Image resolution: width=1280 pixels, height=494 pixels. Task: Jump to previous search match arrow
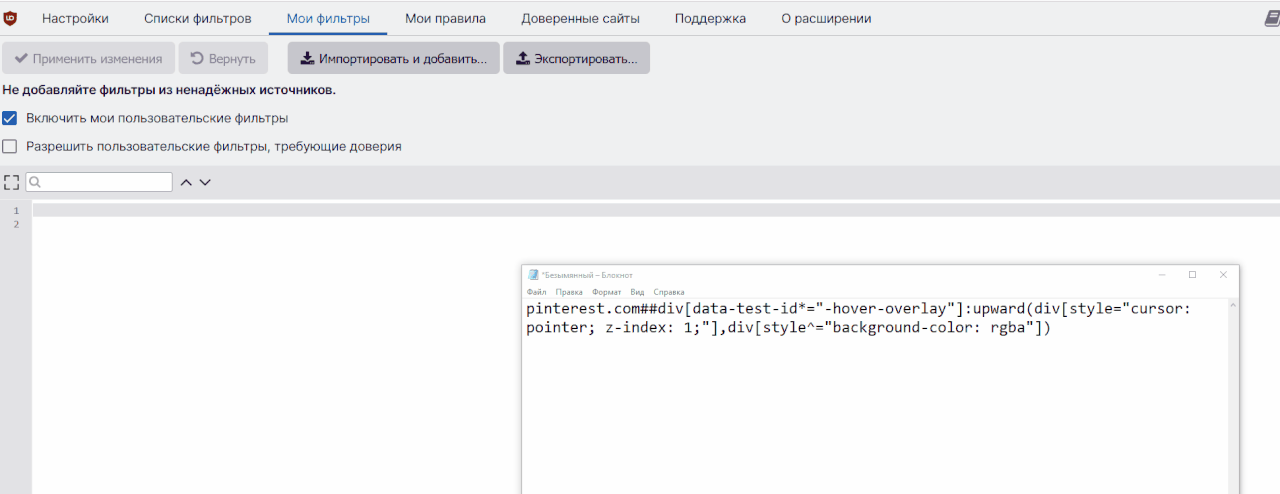click(x=186, y=182)
